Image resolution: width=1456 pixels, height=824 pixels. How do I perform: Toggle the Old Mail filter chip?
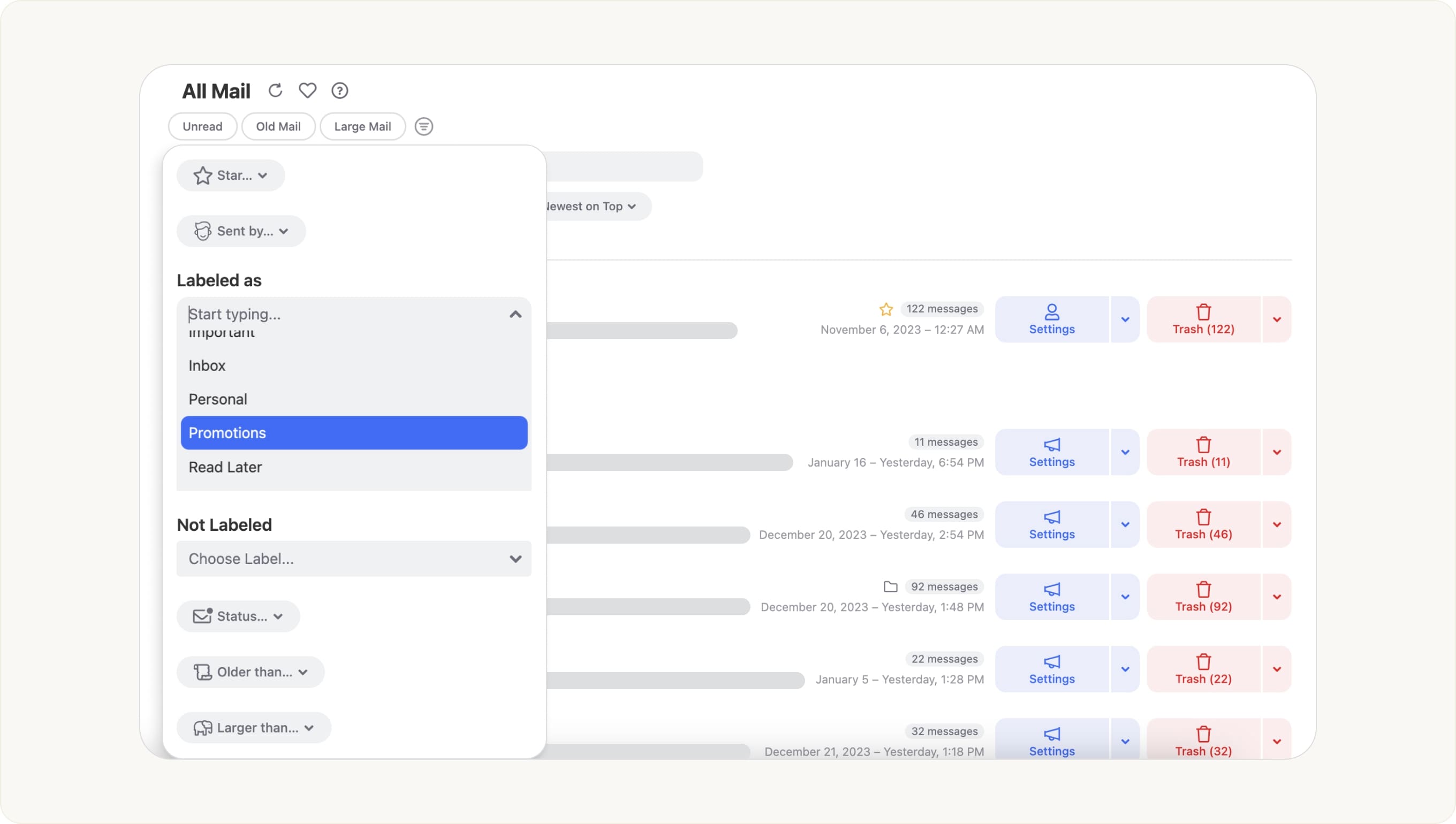tap(278, 126)
